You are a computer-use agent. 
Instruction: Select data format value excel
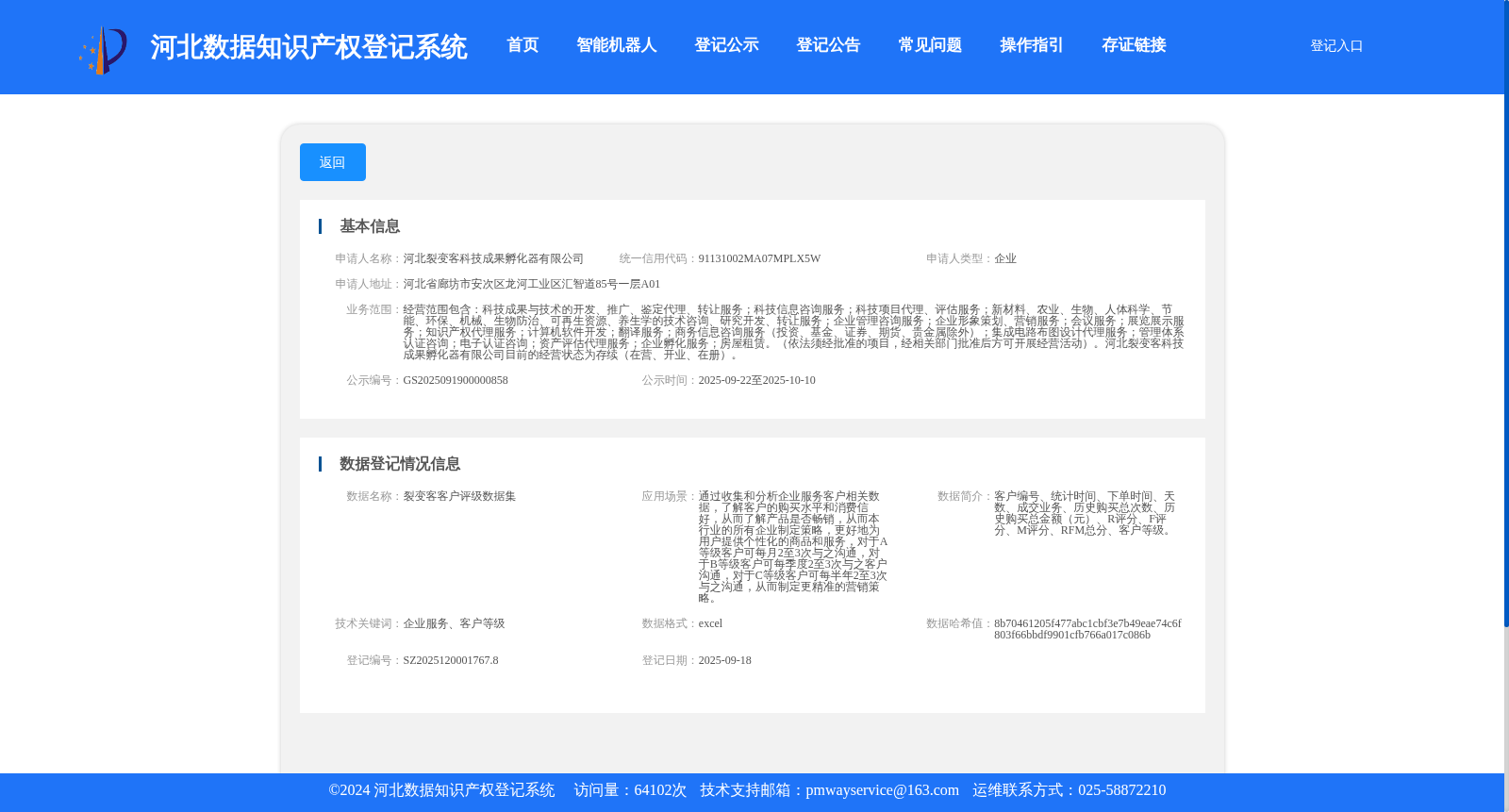point(710,623)
